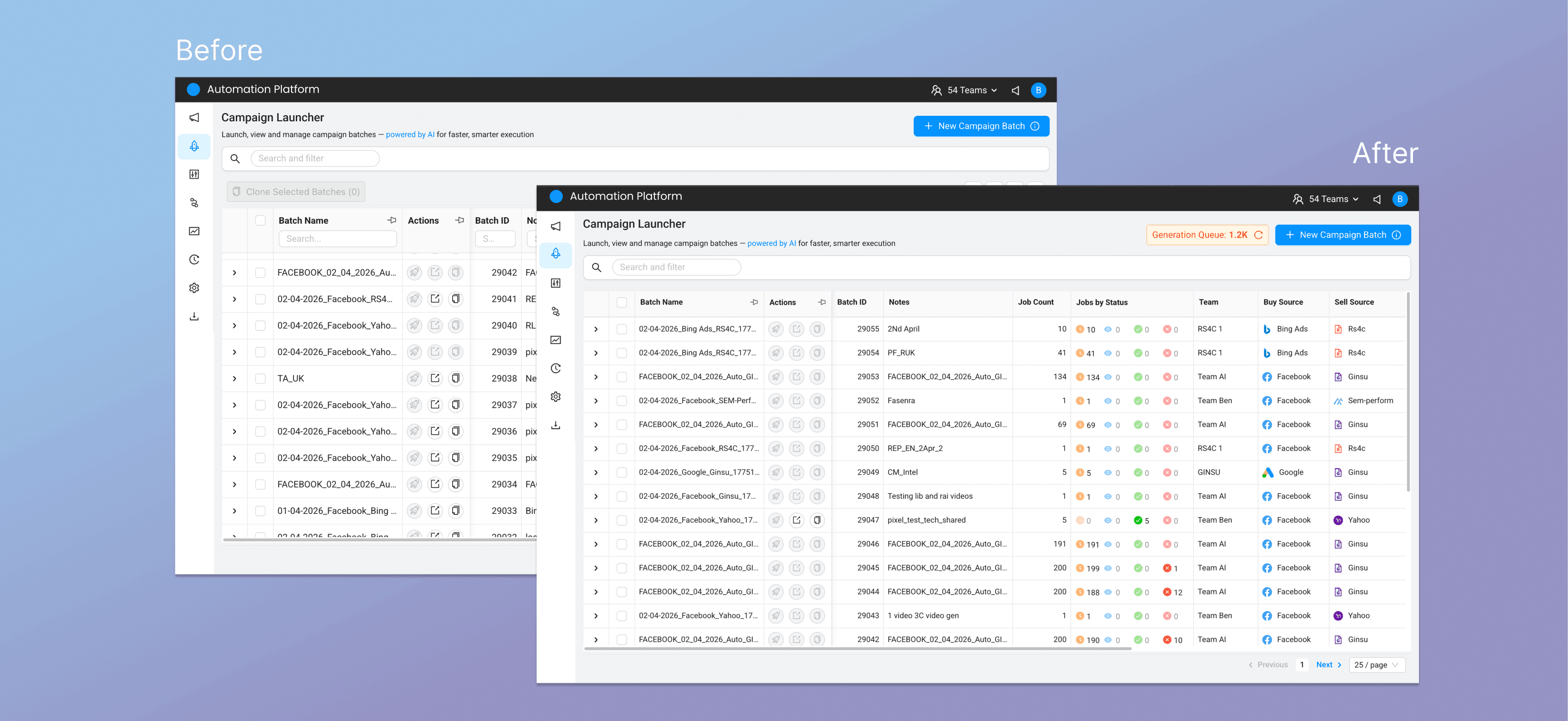Click the download icon in After sidebar

click(x=555, y=425)
